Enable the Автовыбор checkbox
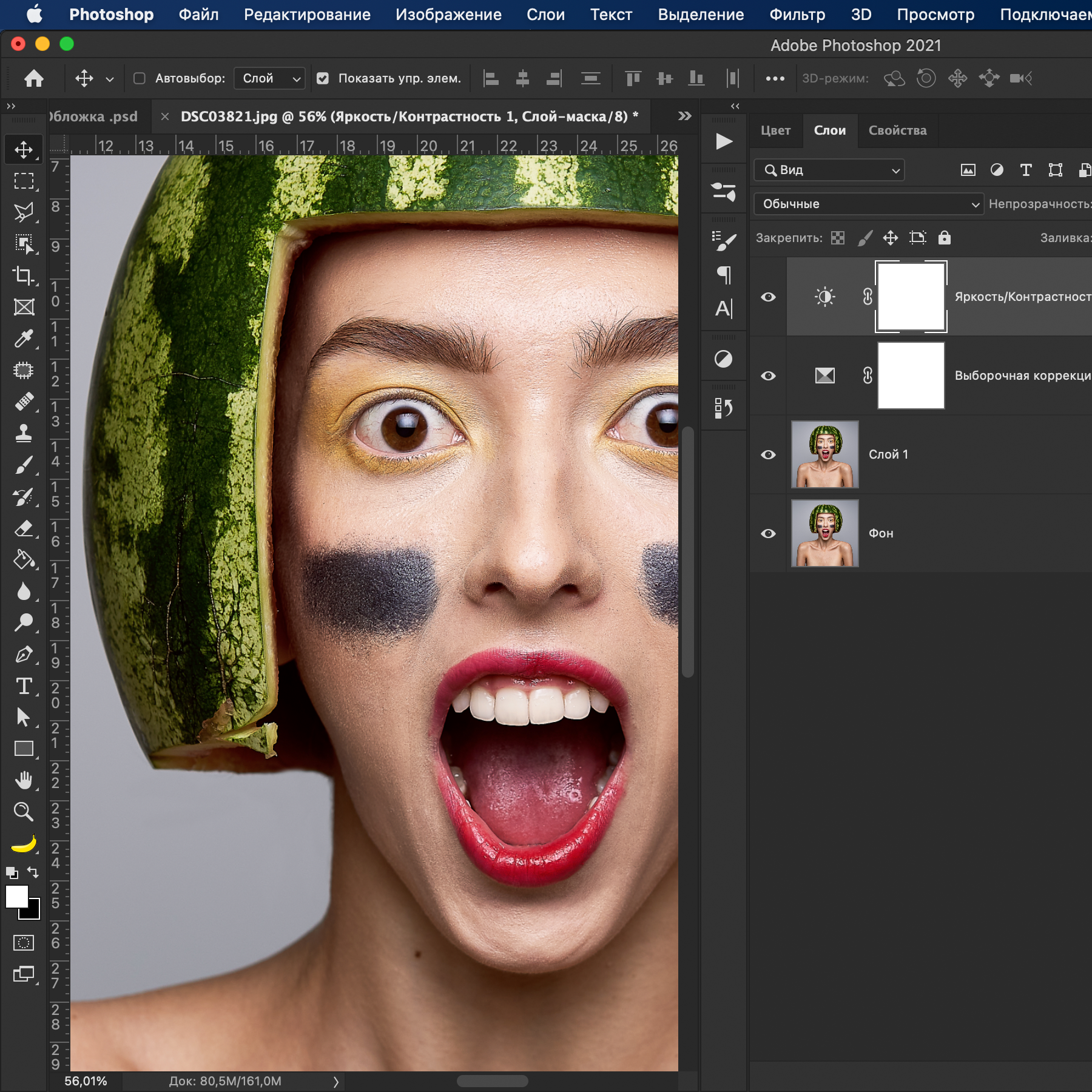This screenshot has width=1092, height=1092. (140, 78)
